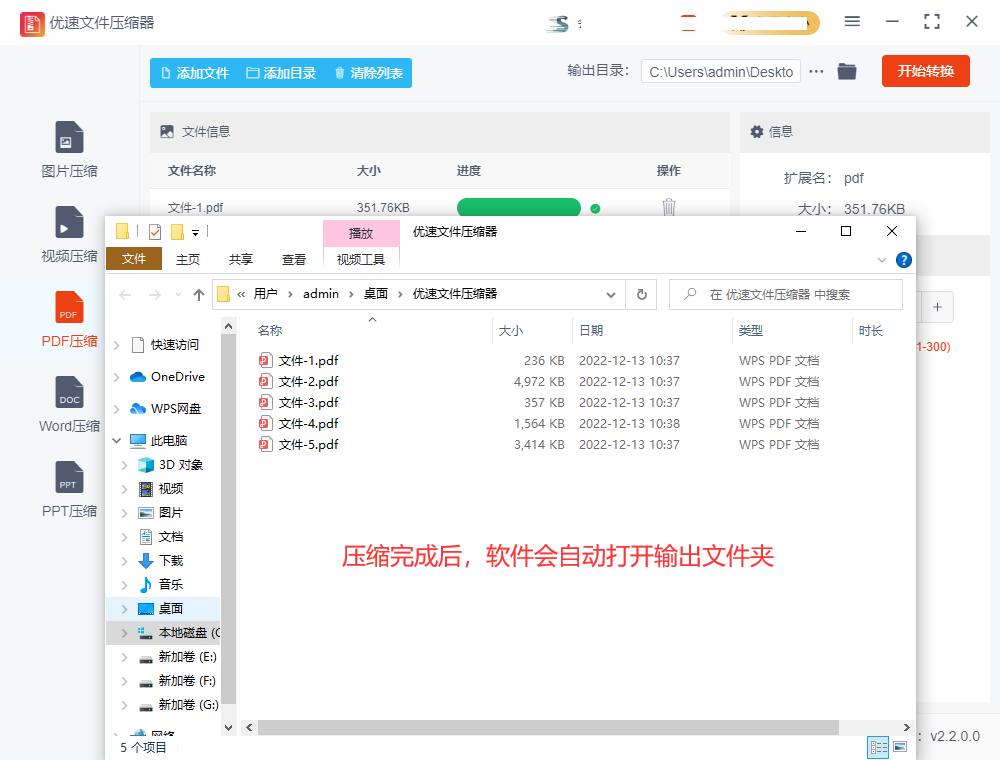Delete 文件-1.pdf using trash icon
This screenshot has height=760, width=1000.
pyautogui.click(x=668, y=207)
